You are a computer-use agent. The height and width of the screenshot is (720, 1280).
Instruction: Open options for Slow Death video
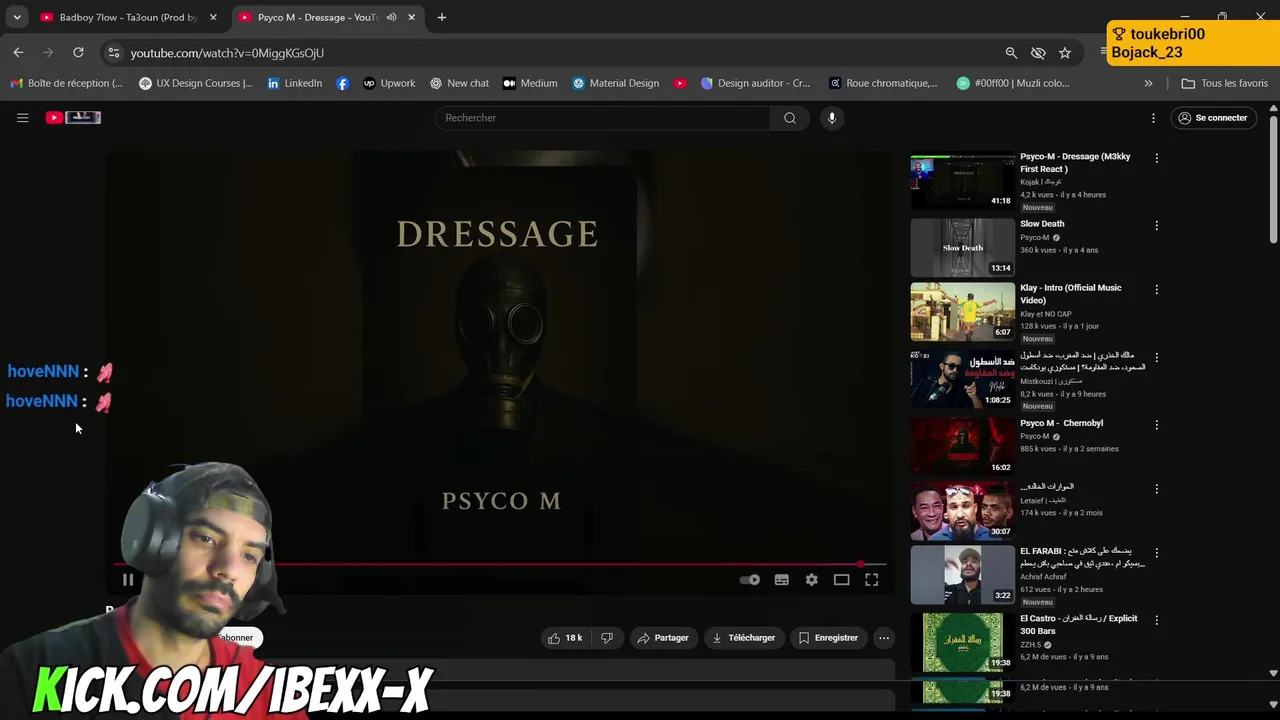(x=1157, y=225)
